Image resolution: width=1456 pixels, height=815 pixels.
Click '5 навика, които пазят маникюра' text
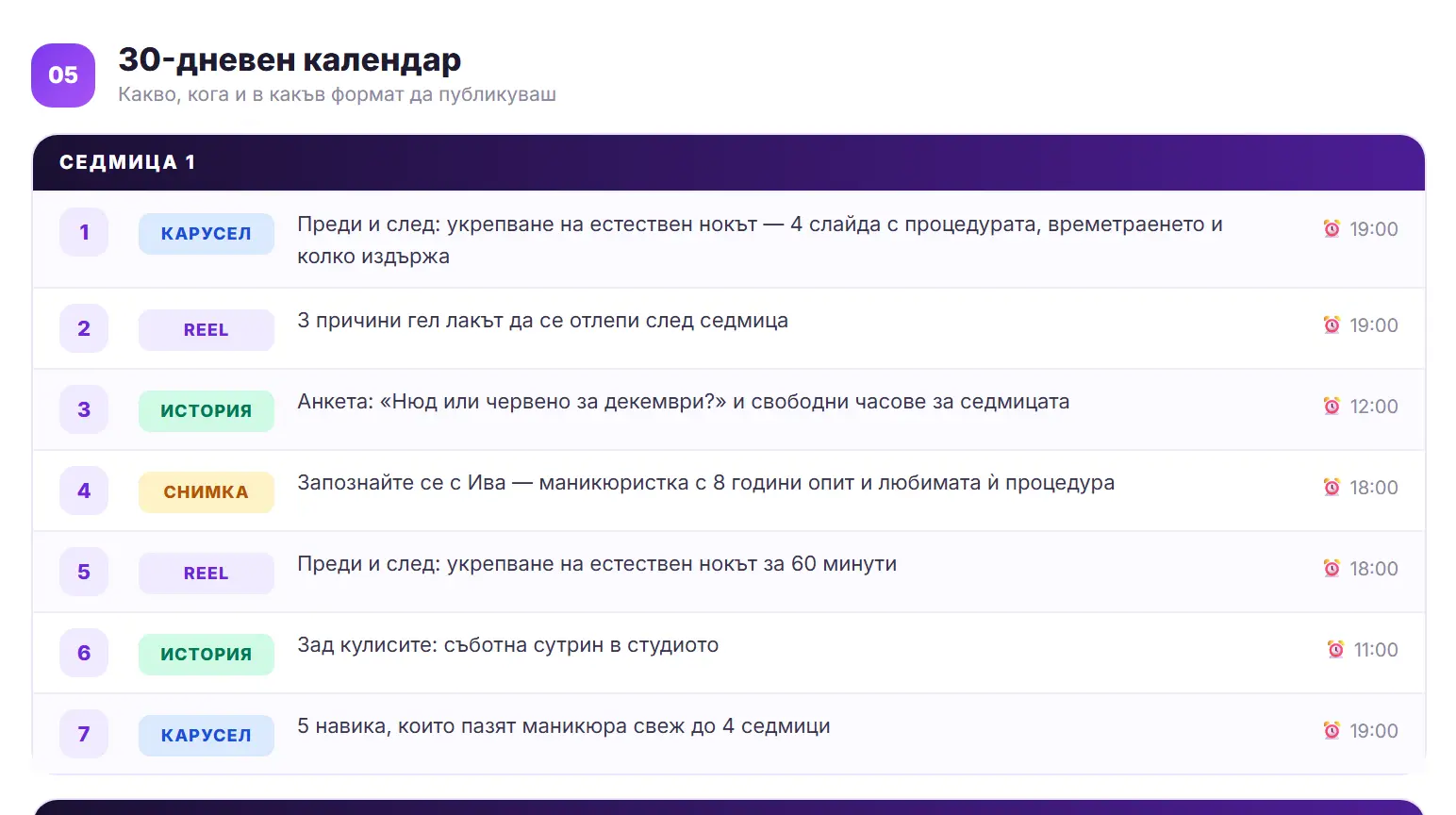coord(564,726)
